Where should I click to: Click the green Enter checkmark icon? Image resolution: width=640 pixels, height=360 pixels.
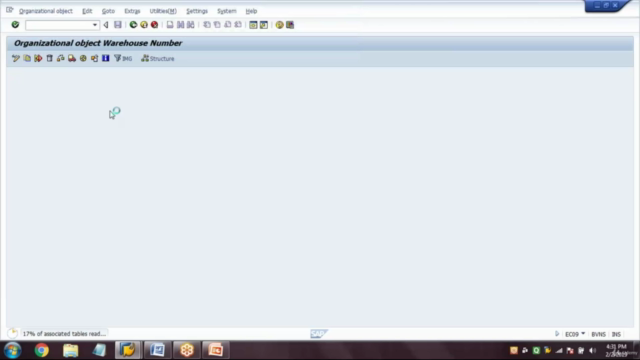(15, 25)
